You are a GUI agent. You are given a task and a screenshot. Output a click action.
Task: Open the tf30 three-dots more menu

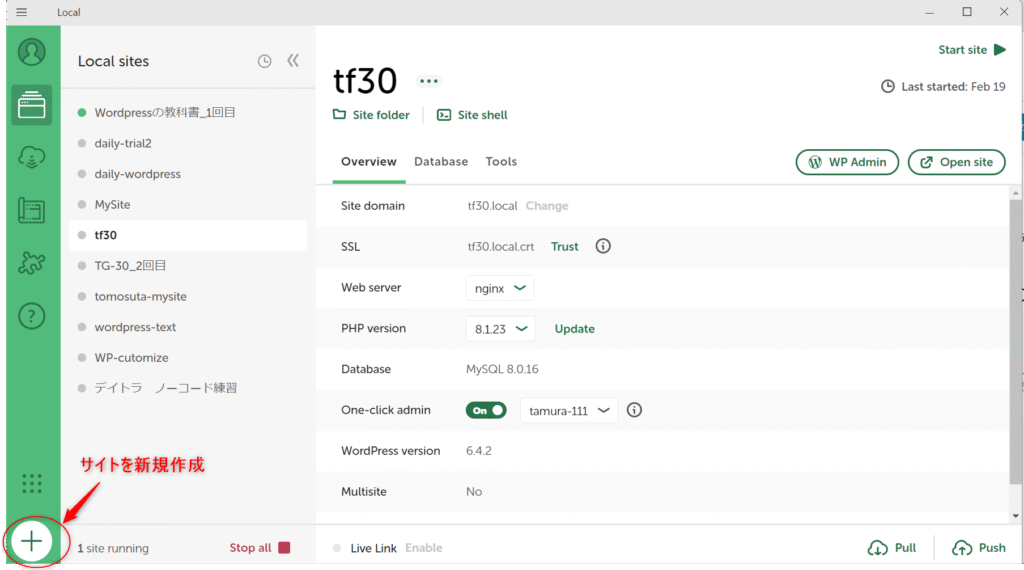[429, 81]
